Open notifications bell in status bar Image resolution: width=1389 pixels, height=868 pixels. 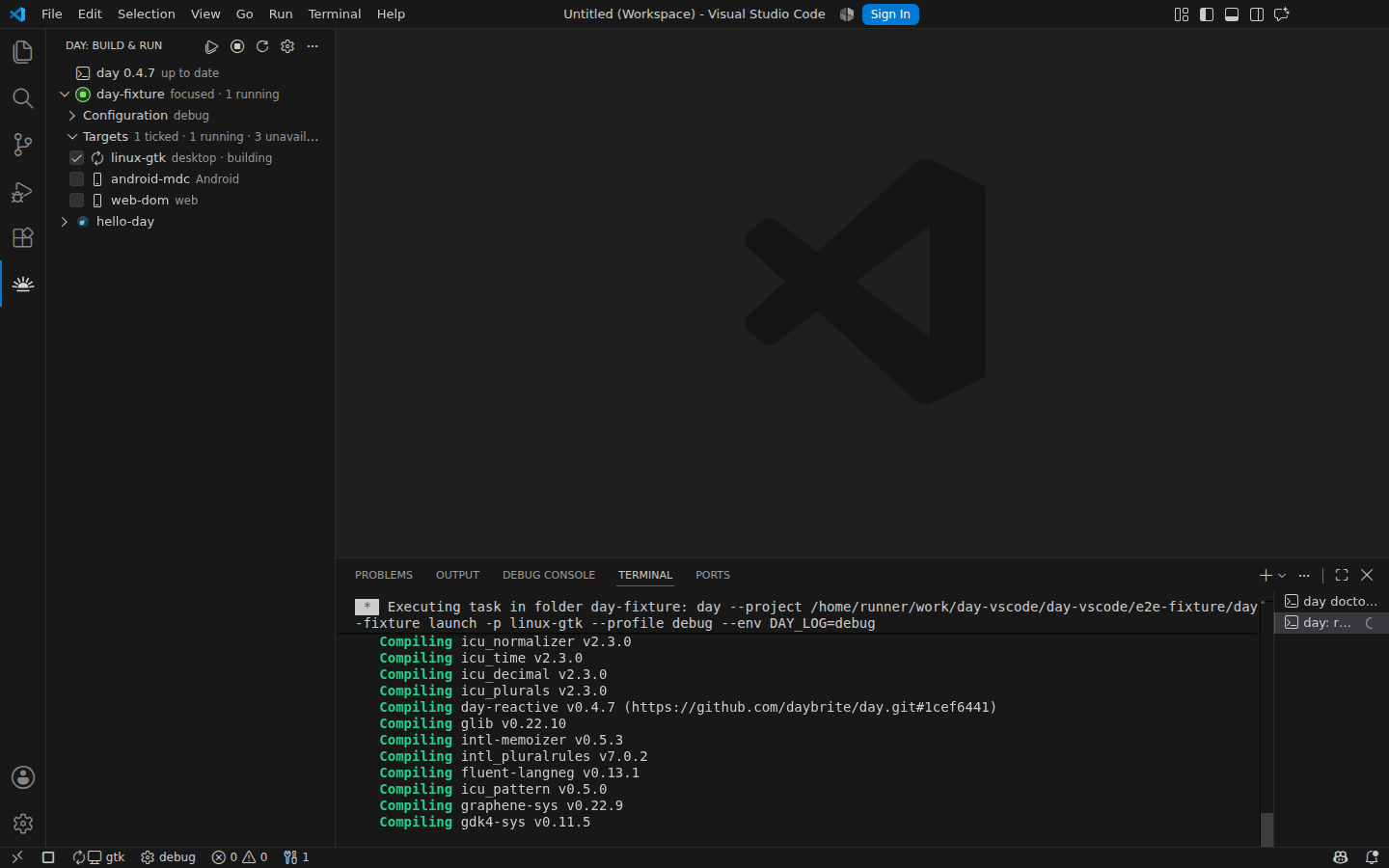point(1372,857)
